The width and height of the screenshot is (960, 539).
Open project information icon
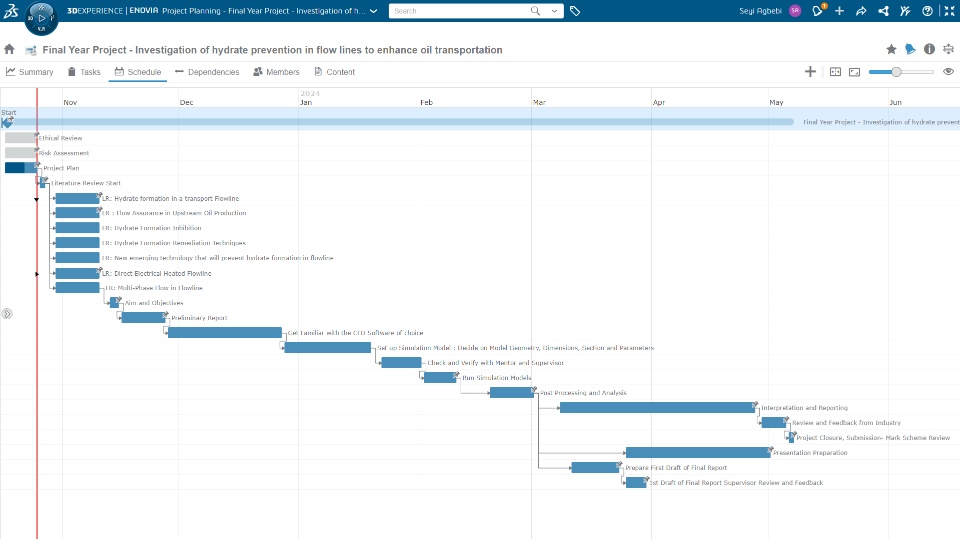pos(929,49)
